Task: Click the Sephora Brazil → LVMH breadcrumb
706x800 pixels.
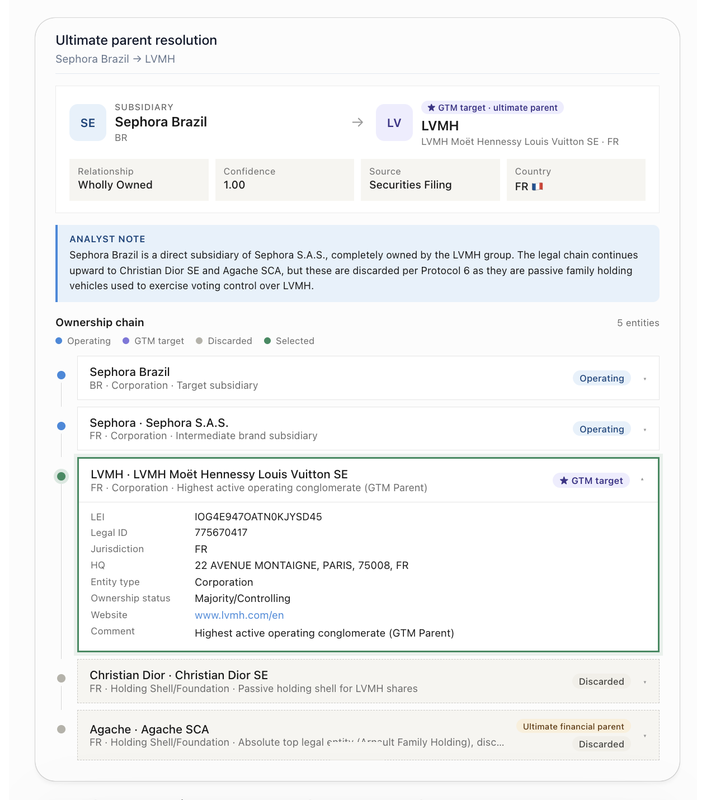Action: pyautogui.click(x=115, y=59)
